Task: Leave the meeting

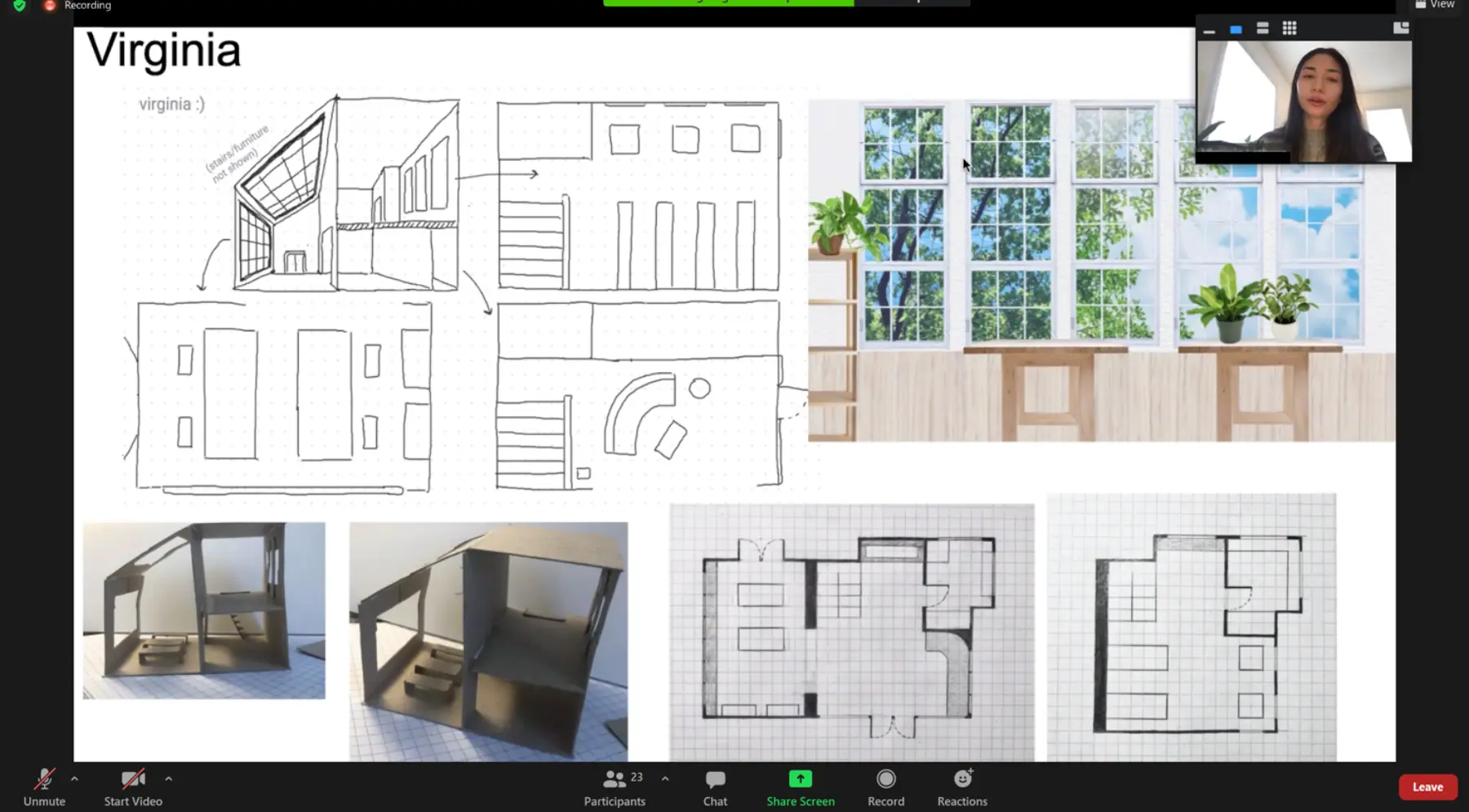Action: (x=1427, y=787)
